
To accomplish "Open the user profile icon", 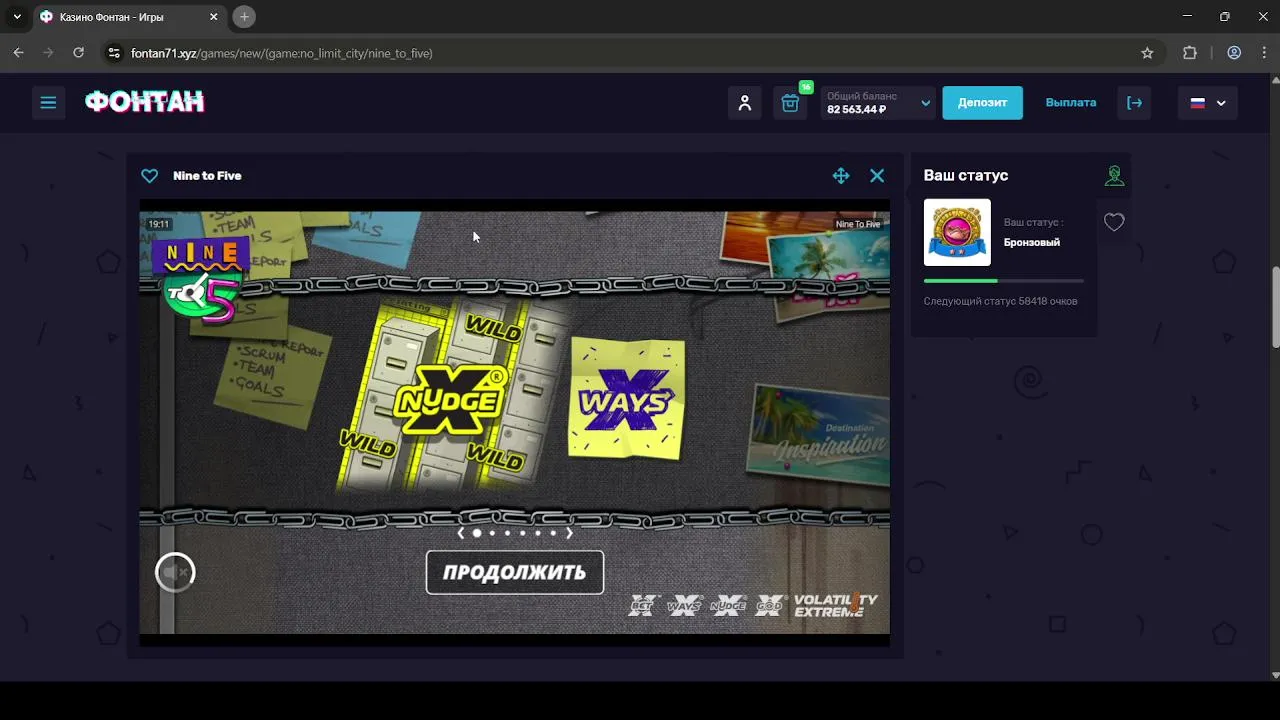I will 745,102.
